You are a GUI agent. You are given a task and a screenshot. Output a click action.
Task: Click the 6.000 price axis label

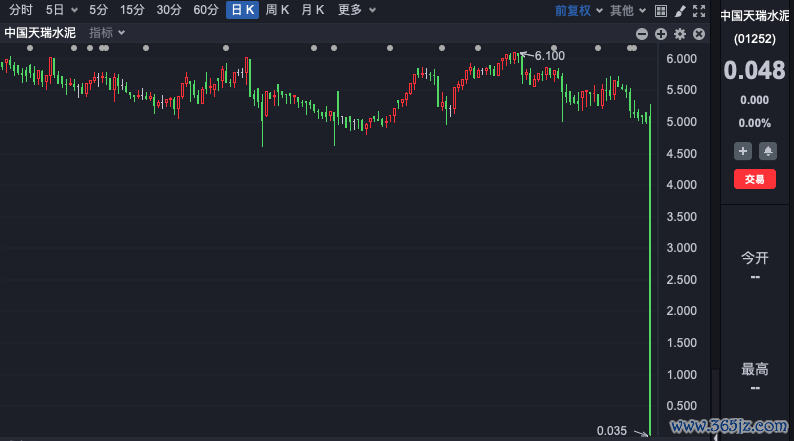[x=682, y=59]
